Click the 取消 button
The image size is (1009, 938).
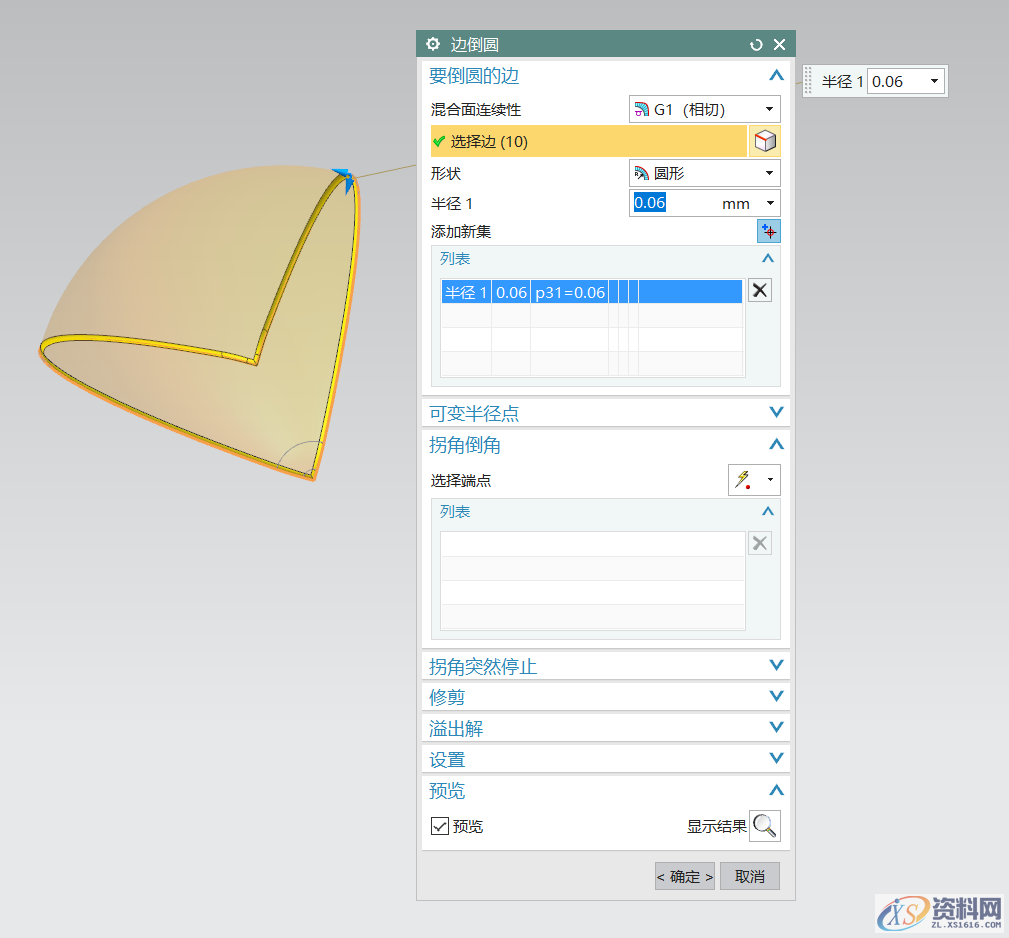tap(749, 877)
